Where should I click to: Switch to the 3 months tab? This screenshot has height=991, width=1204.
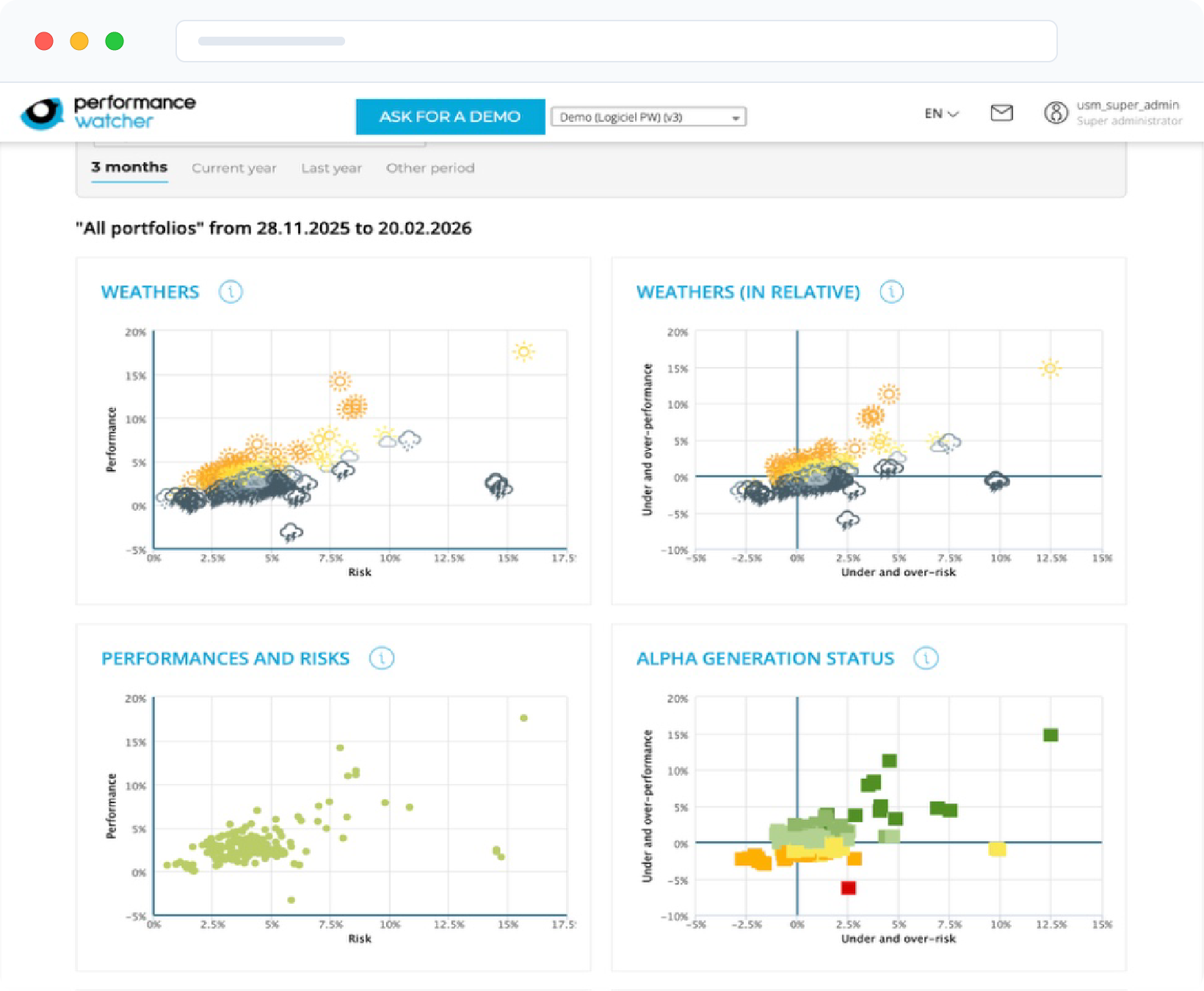point(129,167)
